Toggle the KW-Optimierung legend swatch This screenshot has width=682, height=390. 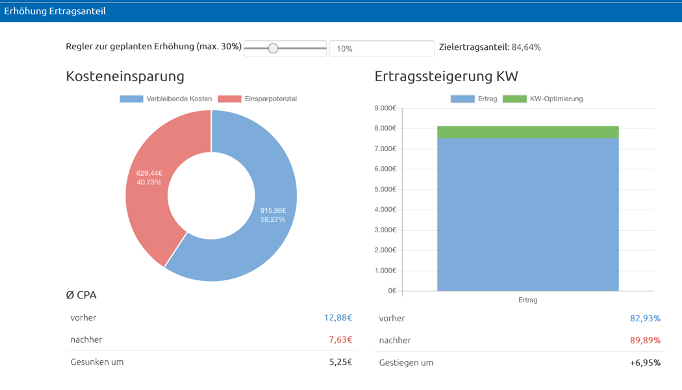pyautogui.click(x=515, y=99)
